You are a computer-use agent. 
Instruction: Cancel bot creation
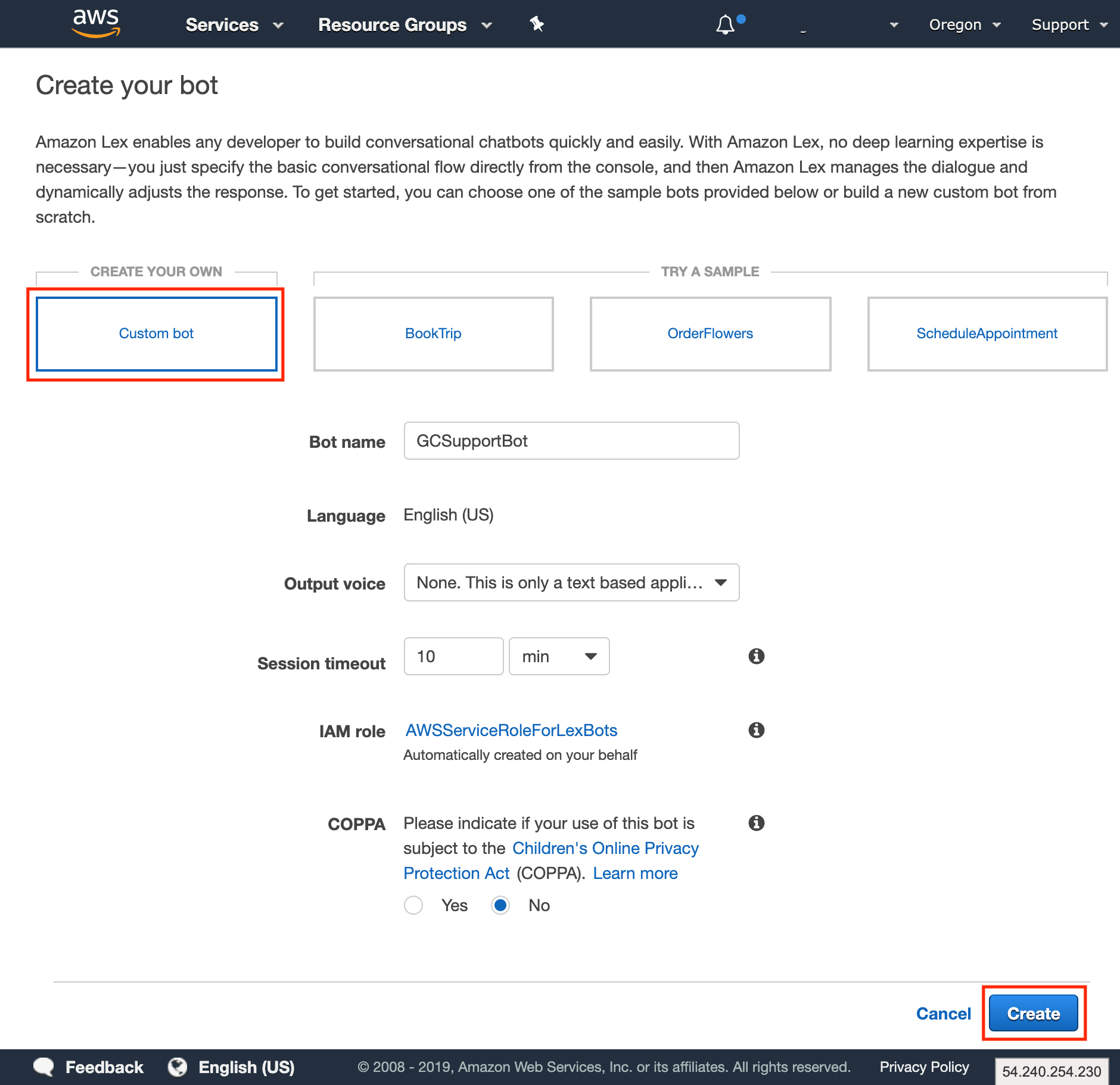(944, 1014)
